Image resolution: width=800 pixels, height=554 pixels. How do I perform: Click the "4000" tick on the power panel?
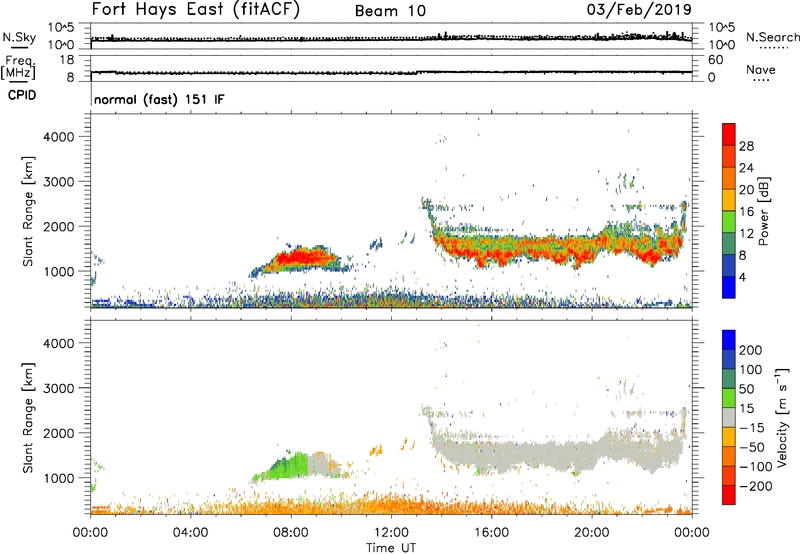pyautogui.click(x=58, y=137)
